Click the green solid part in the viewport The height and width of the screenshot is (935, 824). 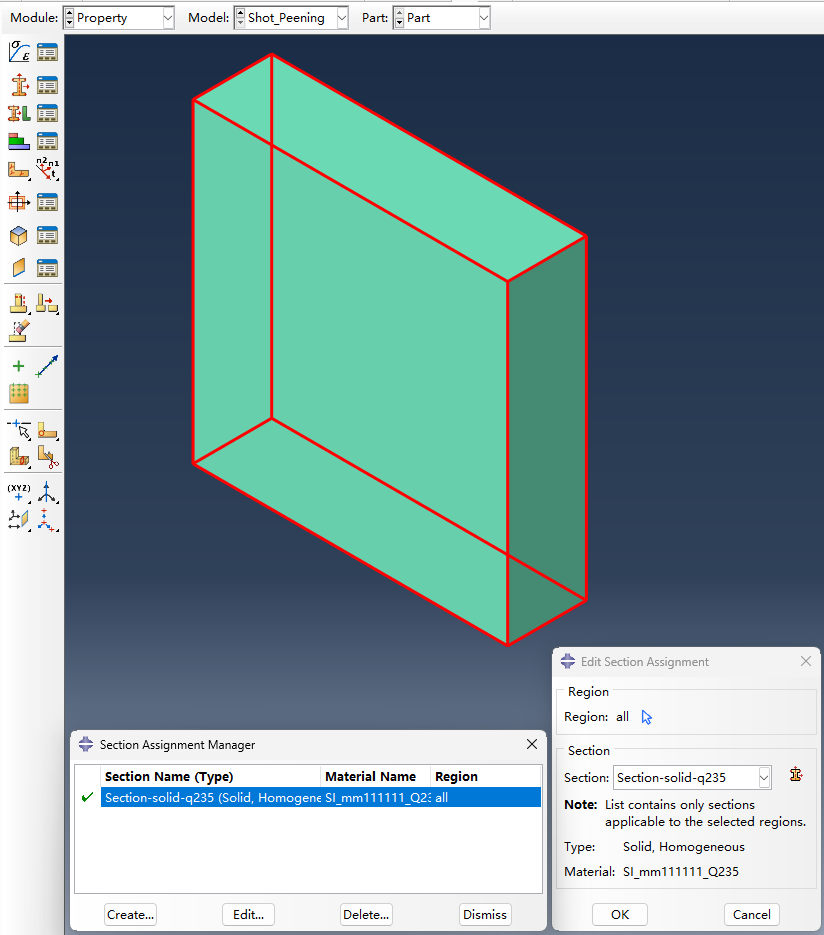[390, 349]
